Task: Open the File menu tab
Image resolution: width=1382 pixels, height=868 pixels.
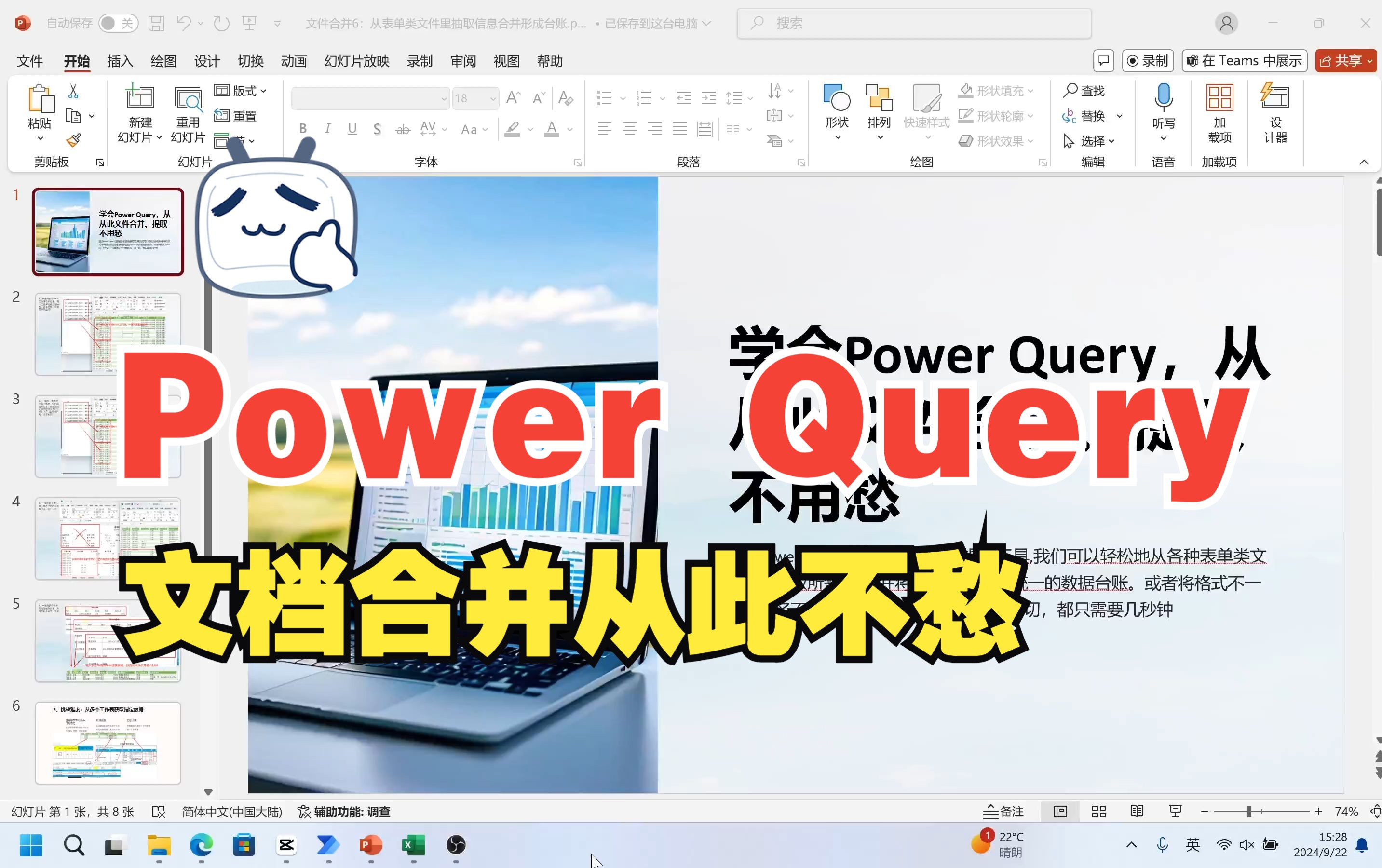Action: [30, 61]
